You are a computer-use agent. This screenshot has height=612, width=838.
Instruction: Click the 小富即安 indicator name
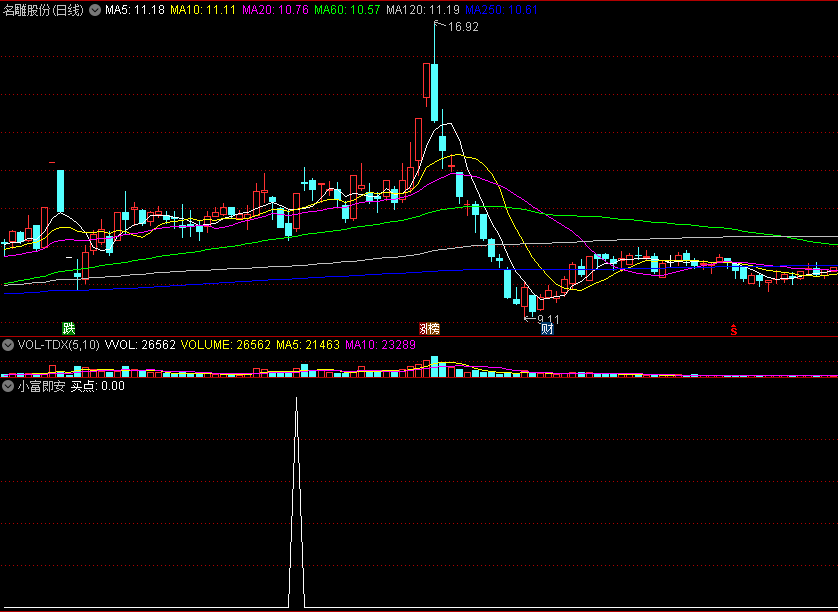click(x=41, y=386)
